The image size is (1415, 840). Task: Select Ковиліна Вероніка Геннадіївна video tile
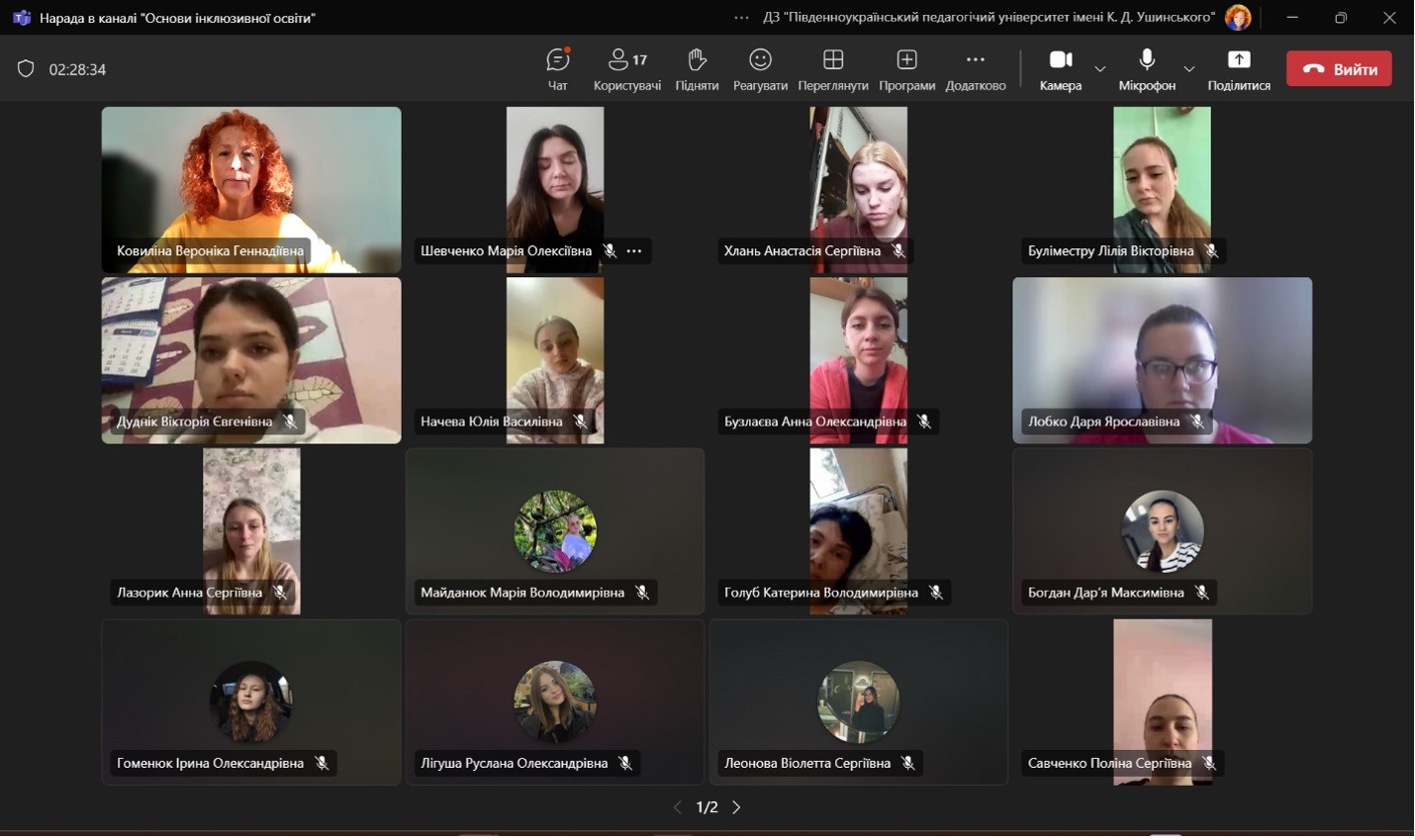coord(251,189)
